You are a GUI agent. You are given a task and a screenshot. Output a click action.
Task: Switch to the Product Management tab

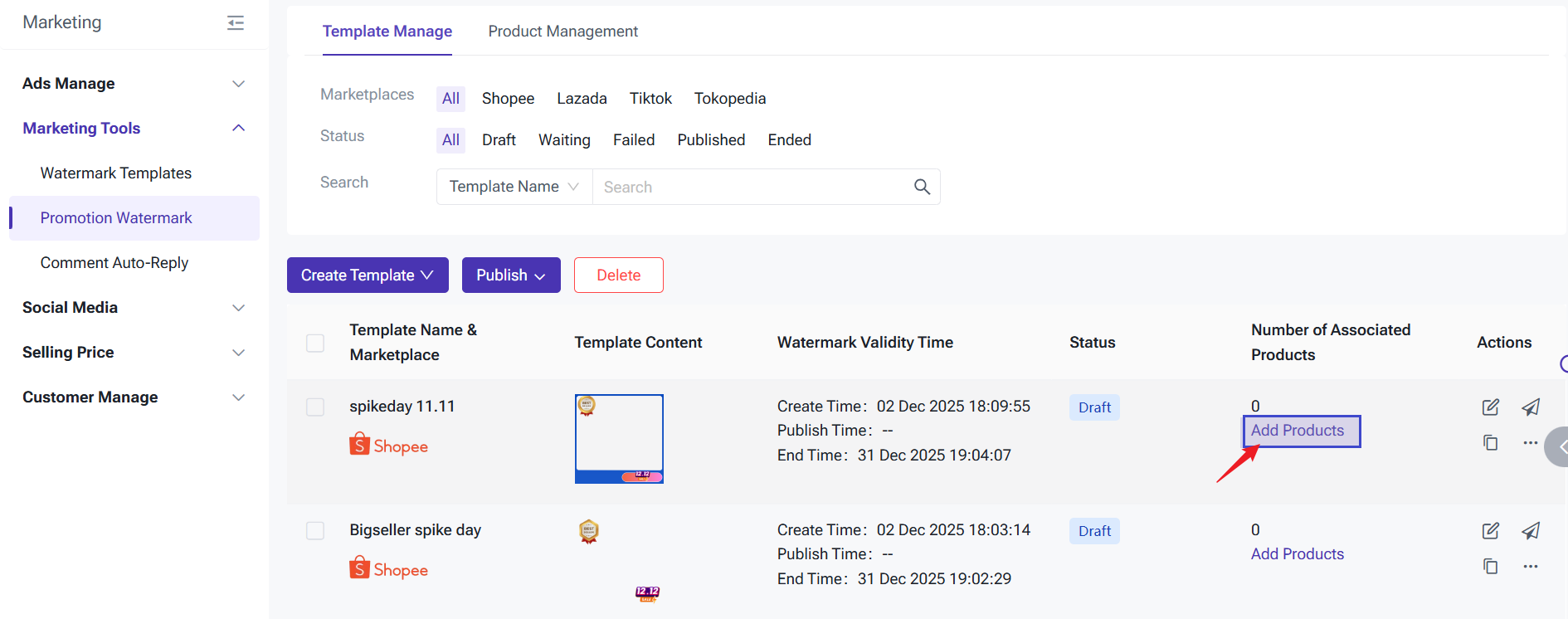point(562,32)
